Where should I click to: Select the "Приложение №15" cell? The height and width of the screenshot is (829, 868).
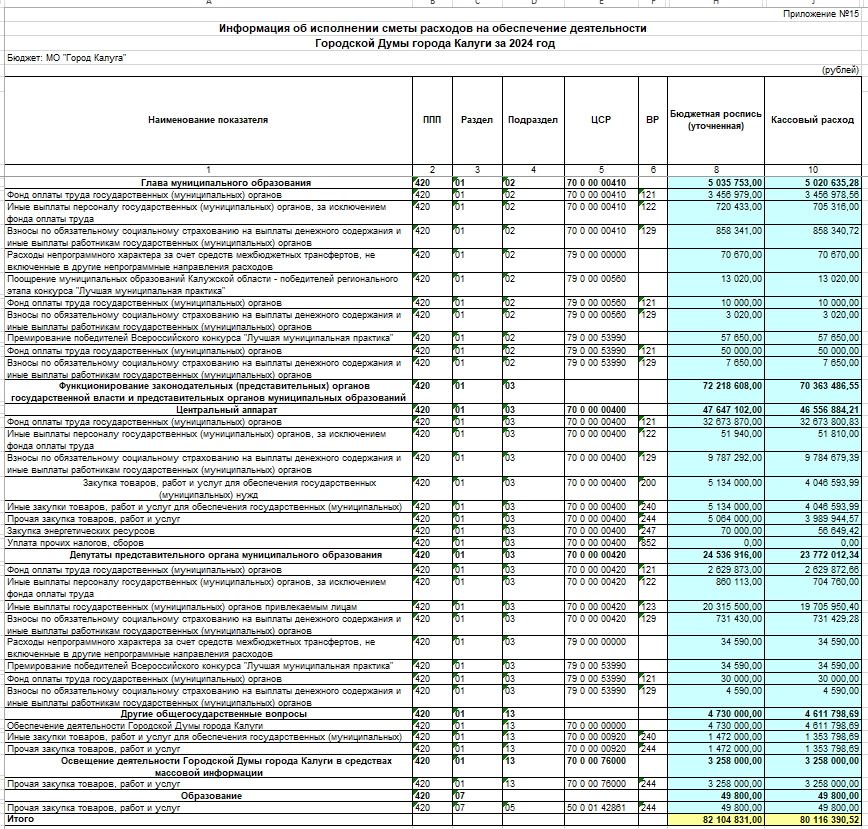(820, 13)
